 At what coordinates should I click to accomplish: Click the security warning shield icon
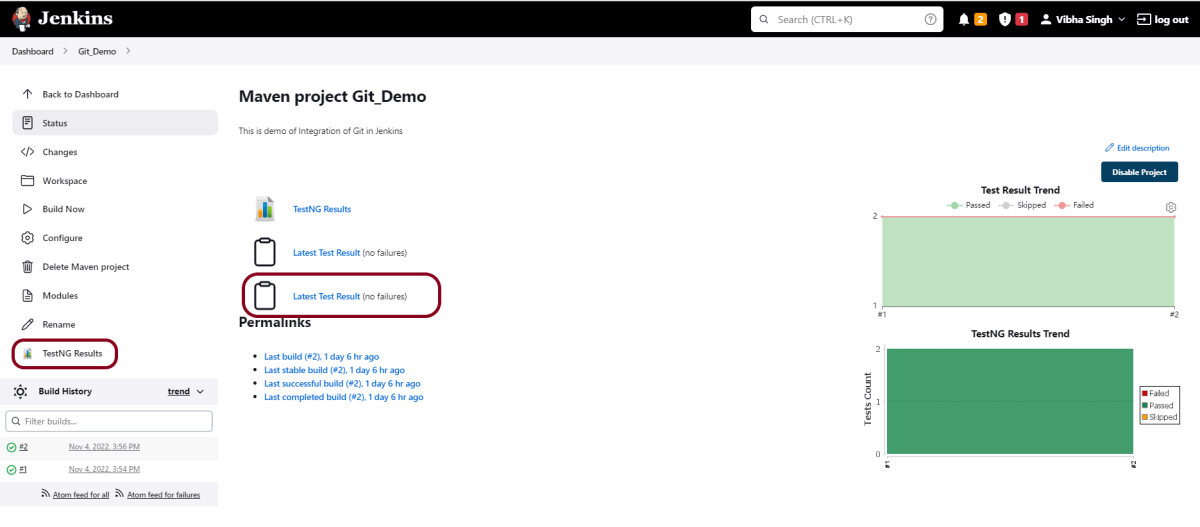[1005, 19]
